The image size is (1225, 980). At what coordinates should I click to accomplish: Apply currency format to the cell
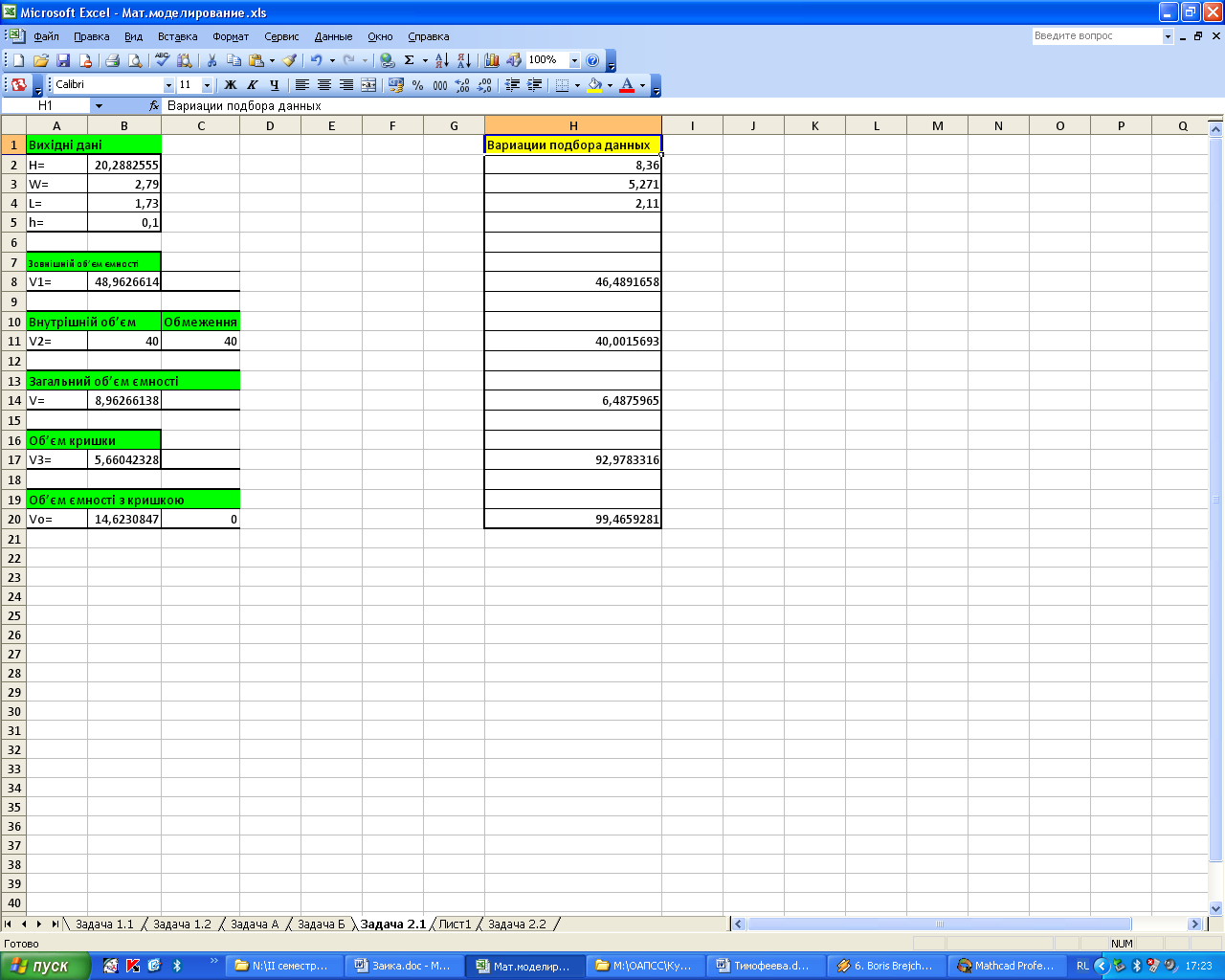point(395,85)
